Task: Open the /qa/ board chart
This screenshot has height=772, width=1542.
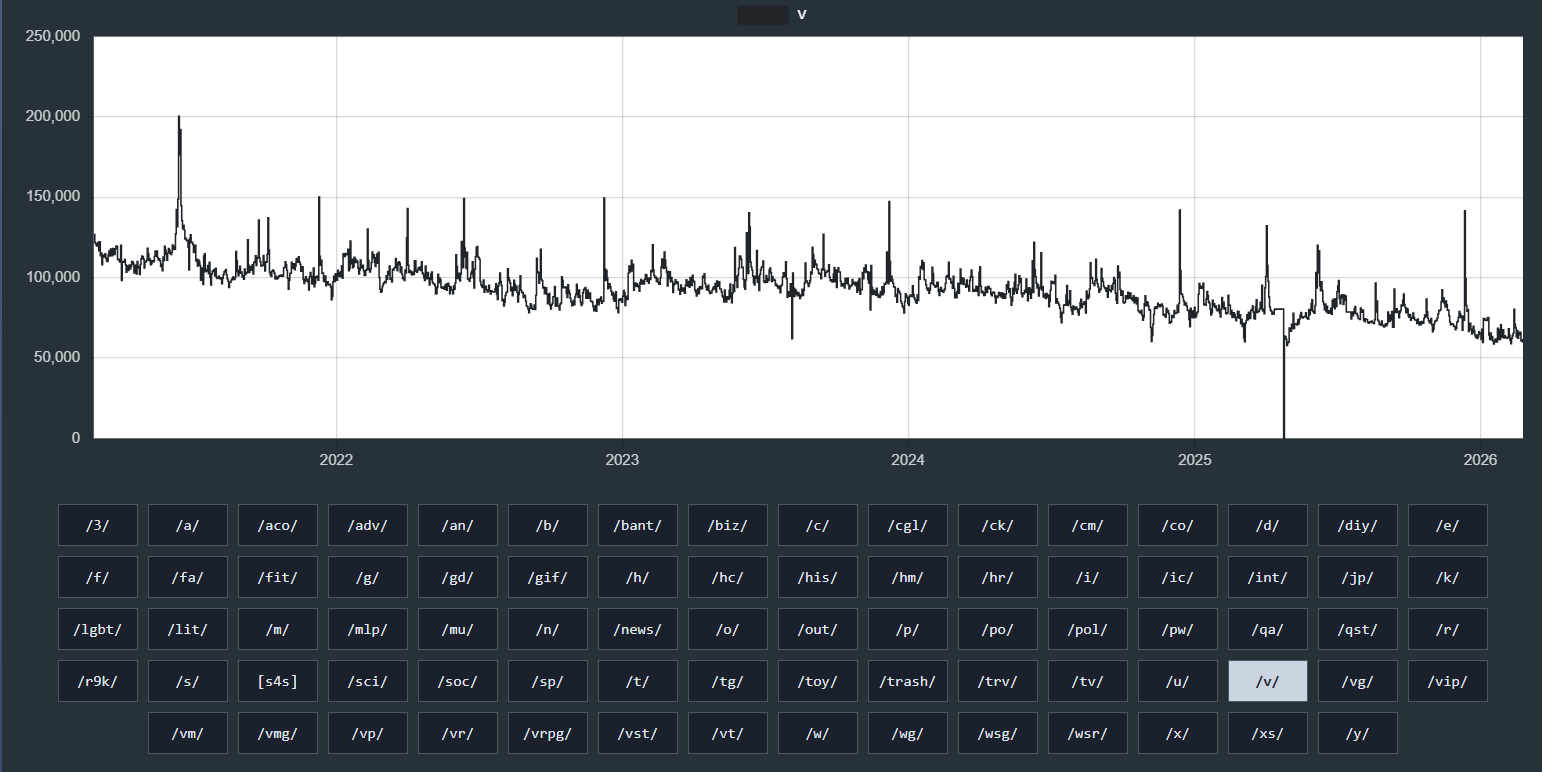Action: (1268, 629)
